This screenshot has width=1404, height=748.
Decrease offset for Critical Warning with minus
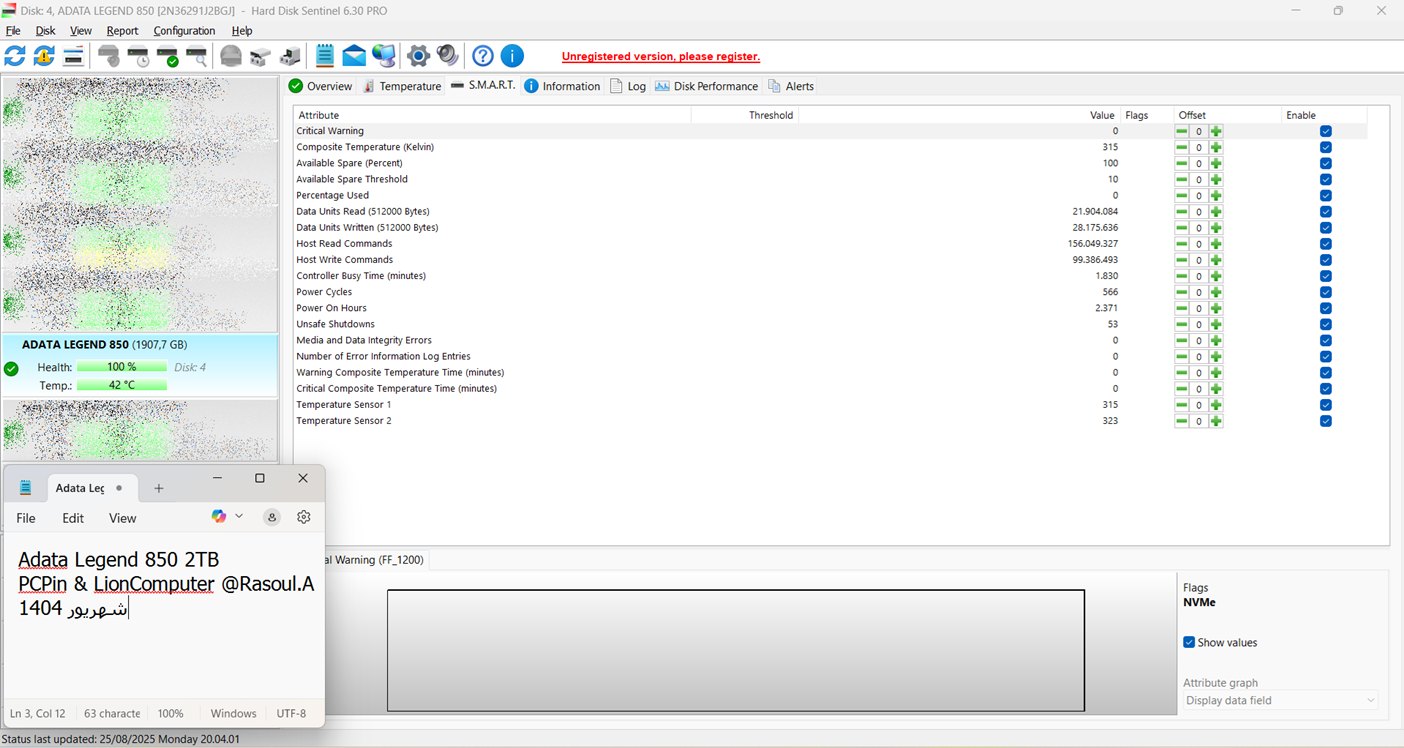point(1181,131)
